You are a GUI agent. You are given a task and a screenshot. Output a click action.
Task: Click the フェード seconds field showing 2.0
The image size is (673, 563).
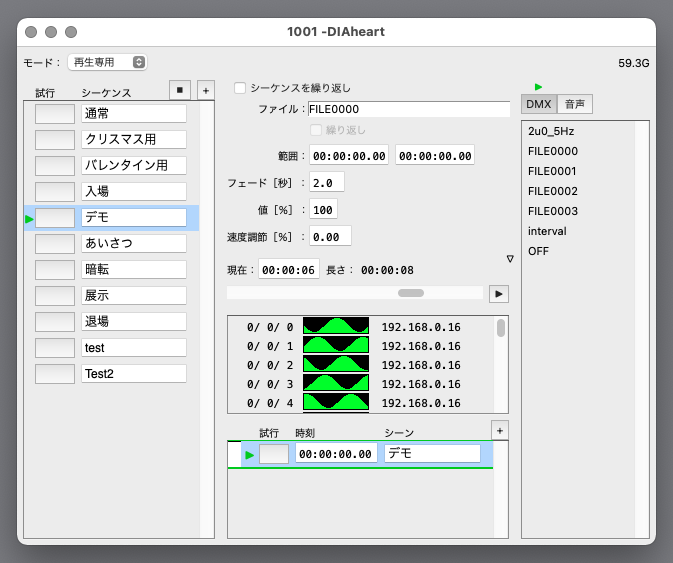[x=327, y=182]
